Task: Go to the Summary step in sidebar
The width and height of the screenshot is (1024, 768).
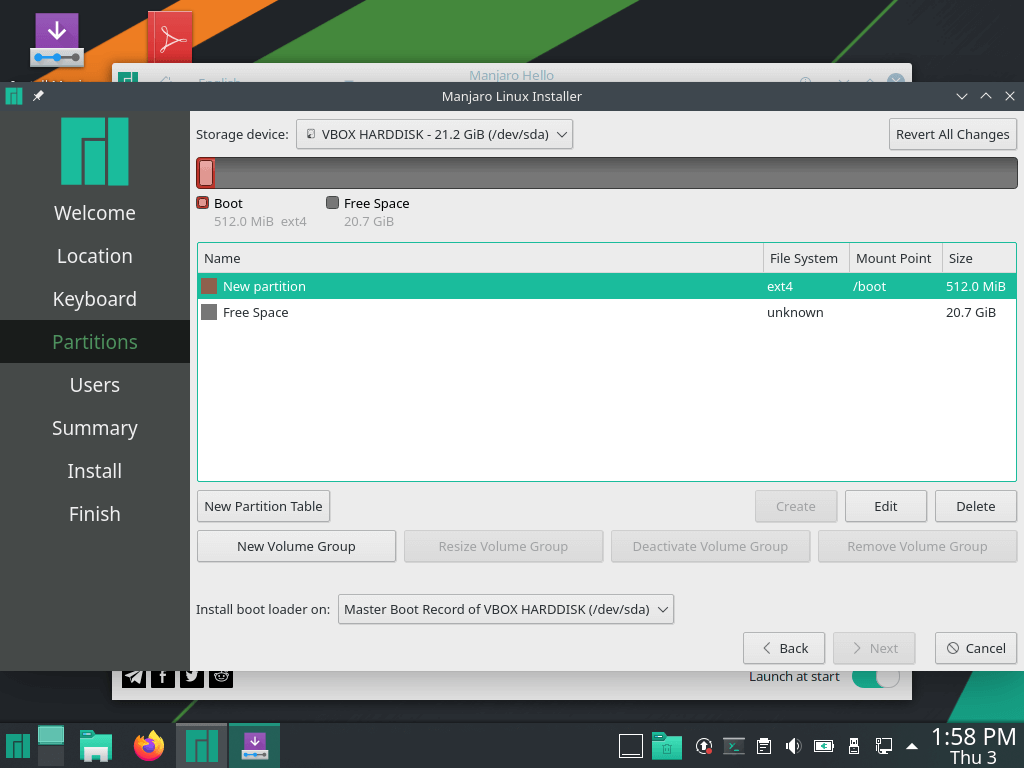Action: point(95,428)
